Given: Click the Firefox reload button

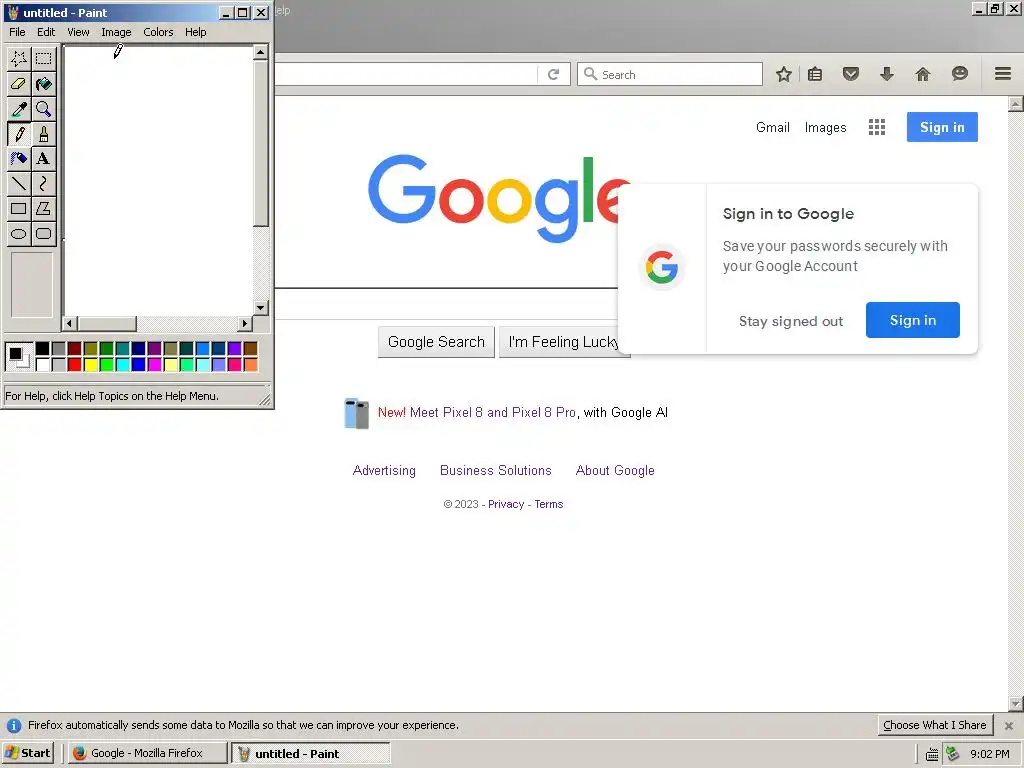Looking at the screenshot, I should 554,74.
